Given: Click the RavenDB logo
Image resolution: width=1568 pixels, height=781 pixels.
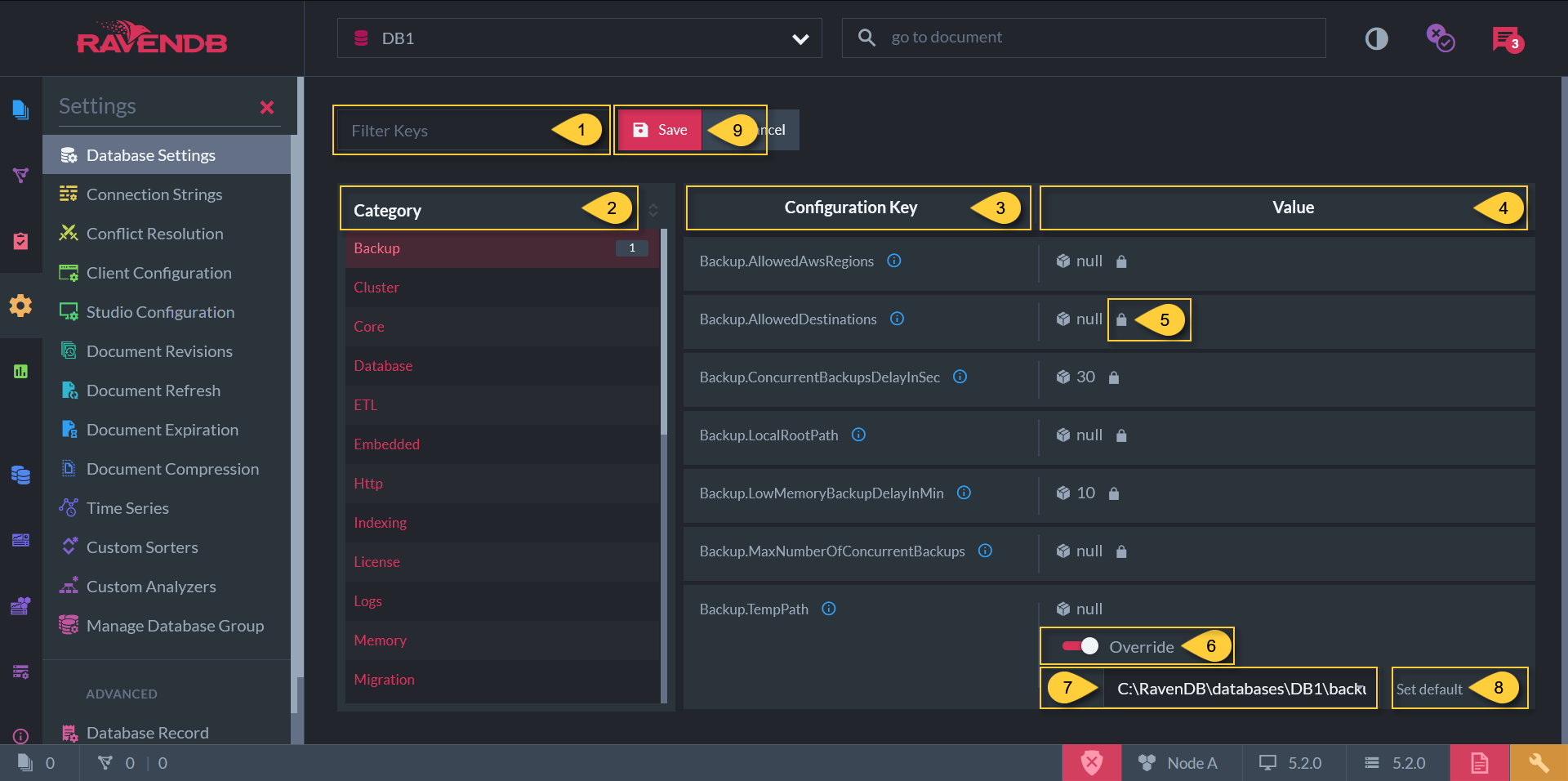Looking at the screenshot, I should (152, 38).
